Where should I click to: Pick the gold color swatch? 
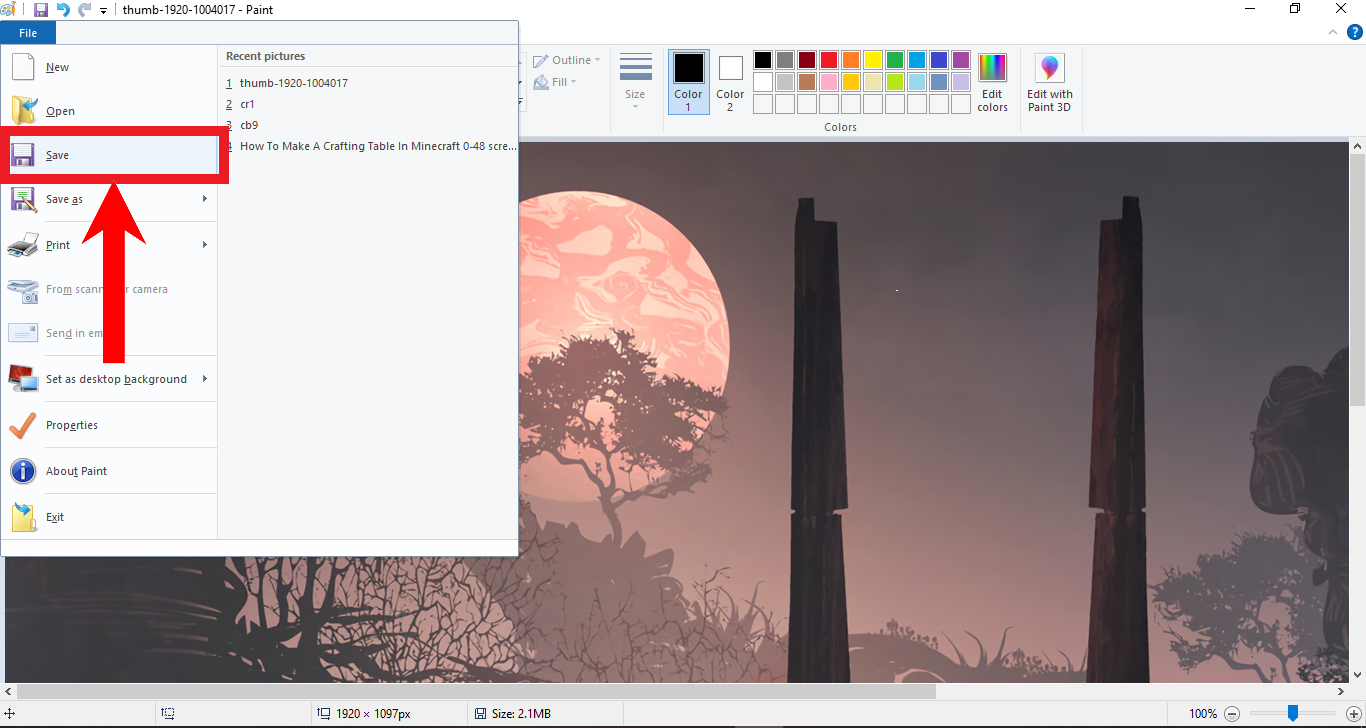pos(851,82)
